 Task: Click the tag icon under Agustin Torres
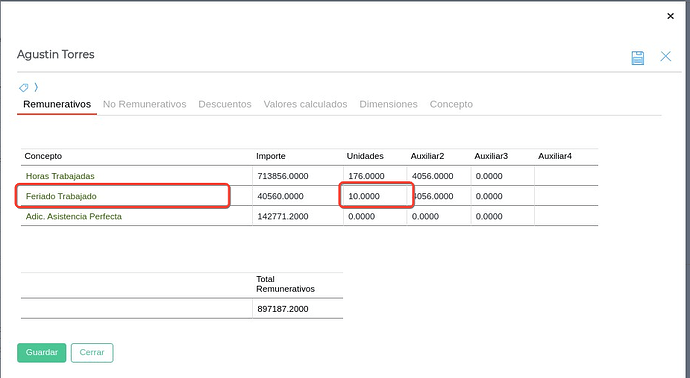[23, 87]
